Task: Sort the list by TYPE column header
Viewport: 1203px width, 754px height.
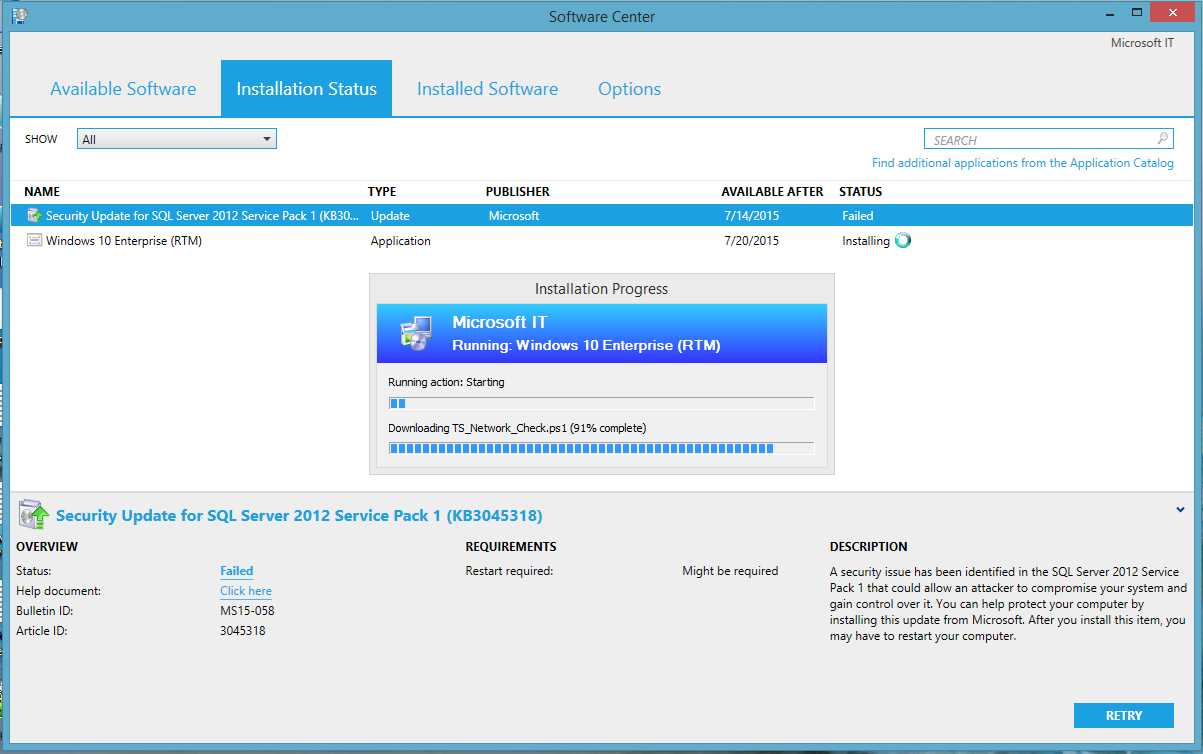Action: pos(382,191)
